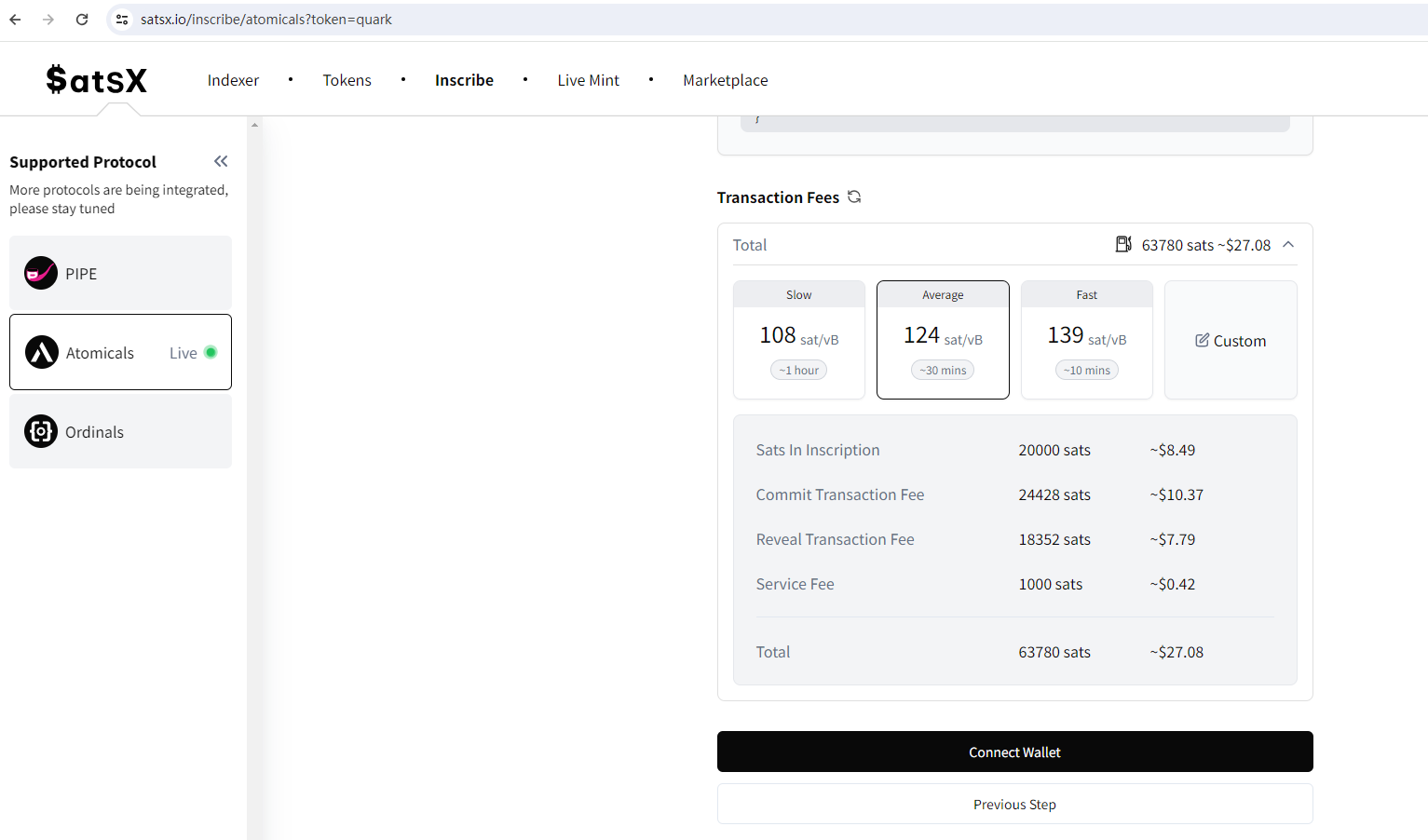View site information icon in address bar
This screenshot has height=840, width=1428.
pos(122,20)
